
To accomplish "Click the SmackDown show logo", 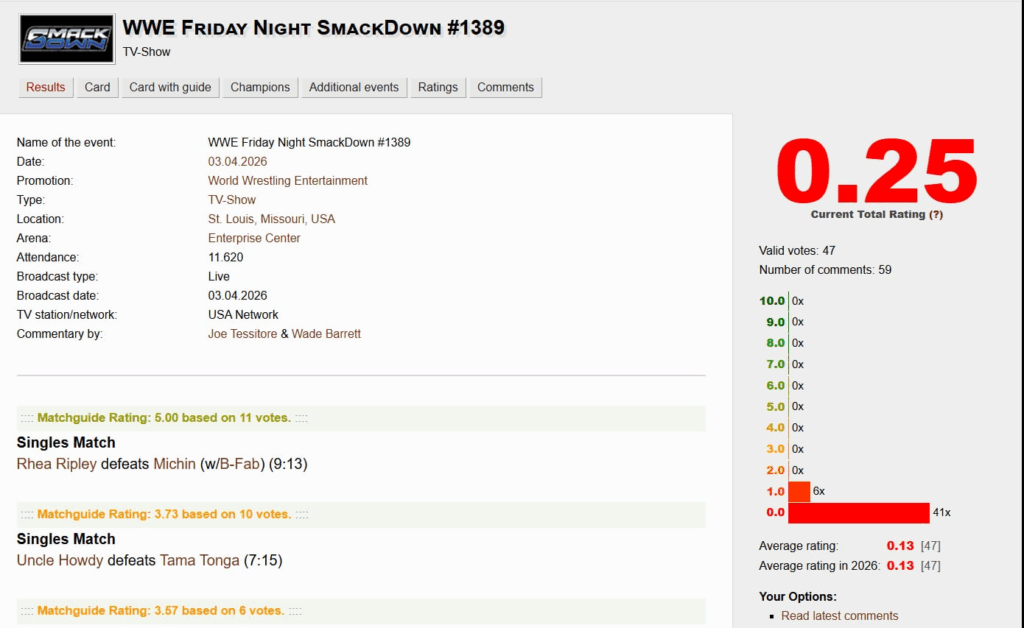I will click(x=65, y=38).
